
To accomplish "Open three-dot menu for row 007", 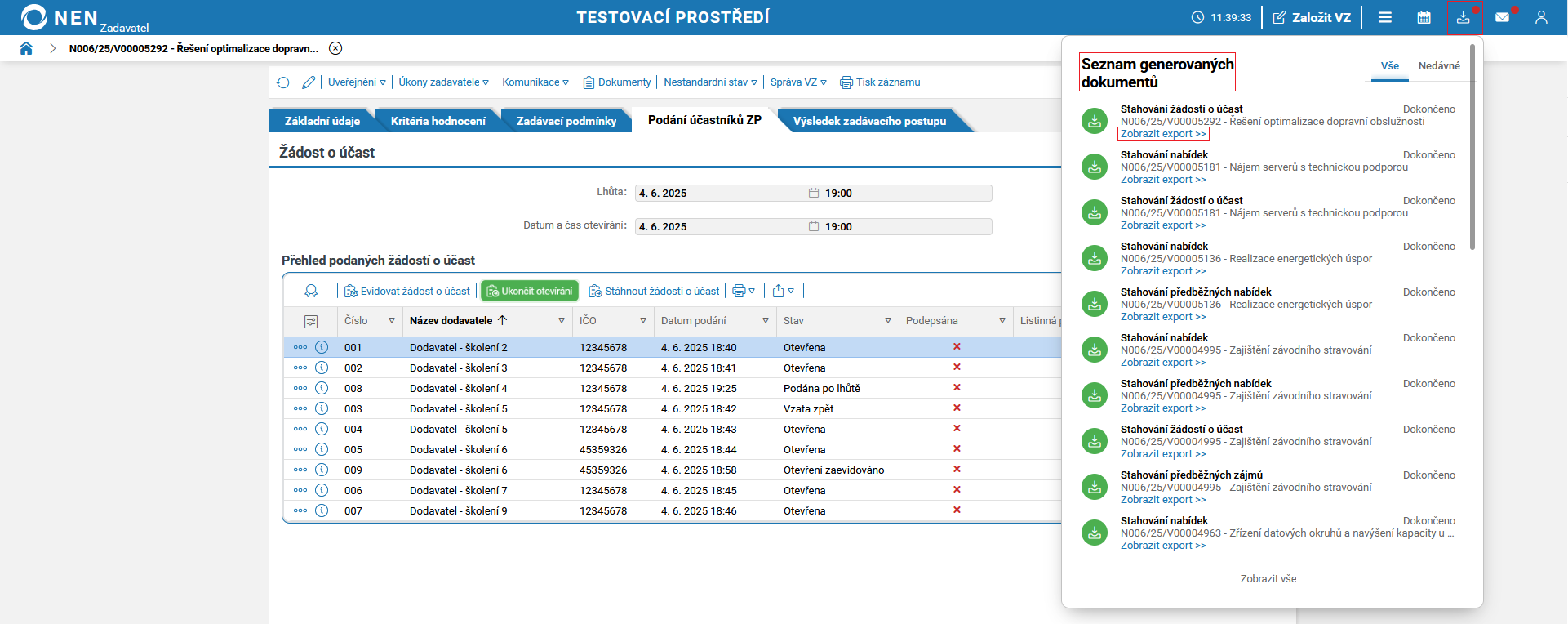I will point(300,510).
